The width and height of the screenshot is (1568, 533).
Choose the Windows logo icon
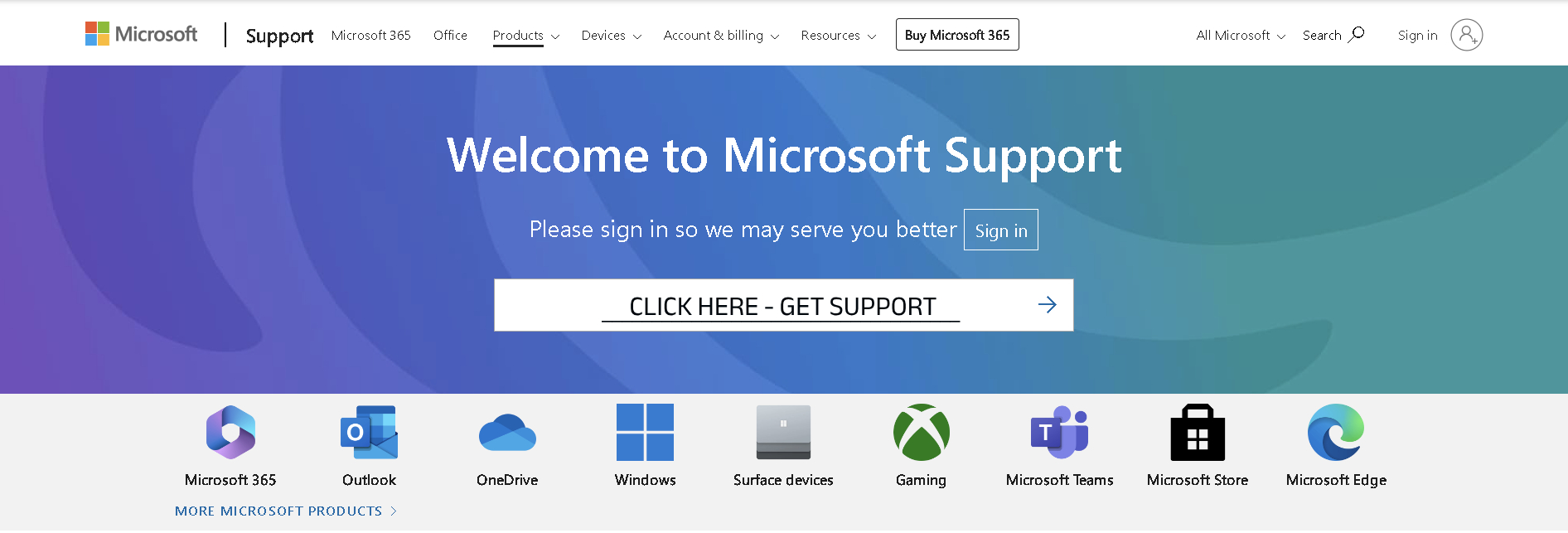click(x=645, y=433)
